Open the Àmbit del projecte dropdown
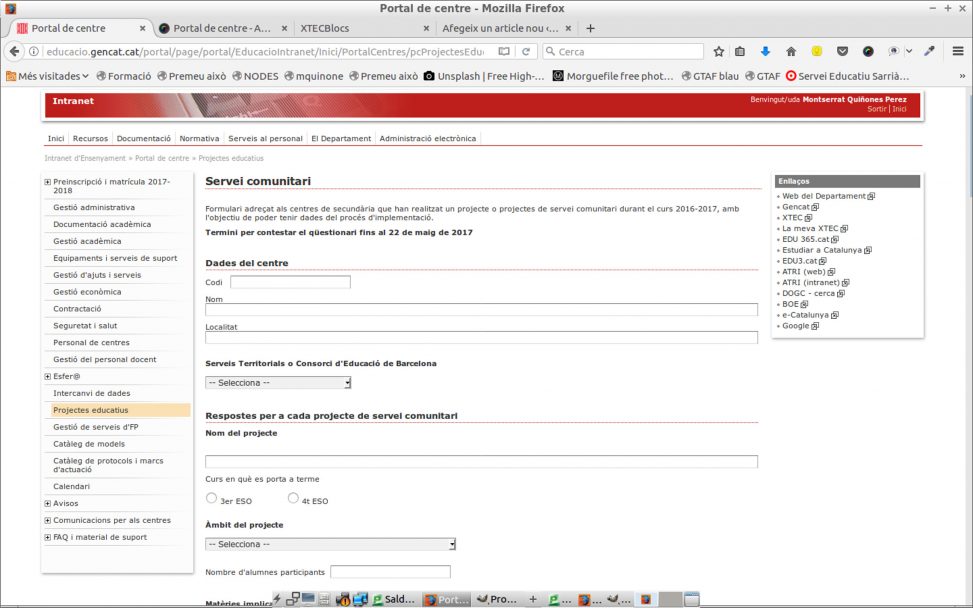 click(x=330, y=544)
